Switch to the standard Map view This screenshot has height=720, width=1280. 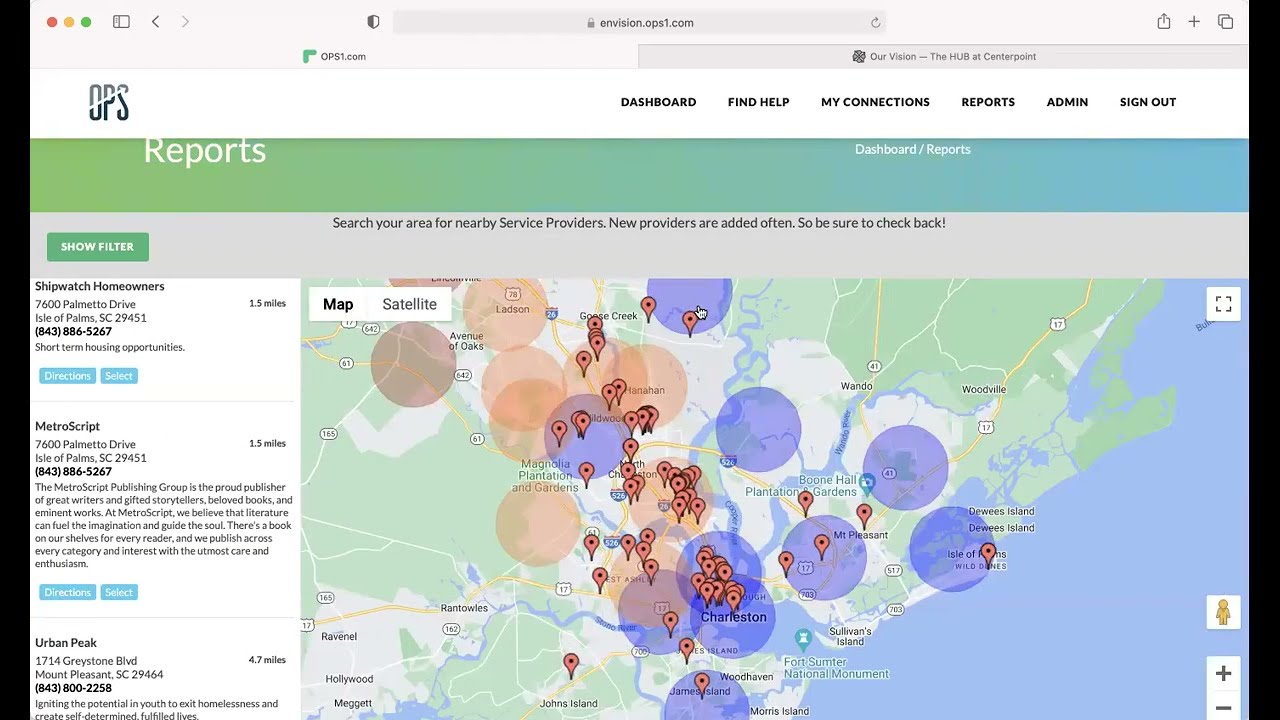pyautogui.click(x=338, y=304)
